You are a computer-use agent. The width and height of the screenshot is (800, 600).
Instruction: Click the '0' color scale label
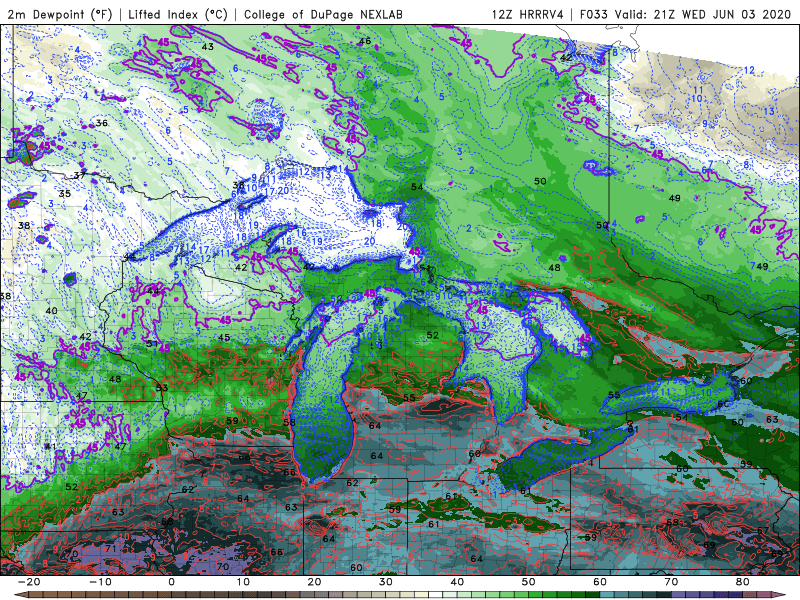pyautogui.click(x=171, y=582)
